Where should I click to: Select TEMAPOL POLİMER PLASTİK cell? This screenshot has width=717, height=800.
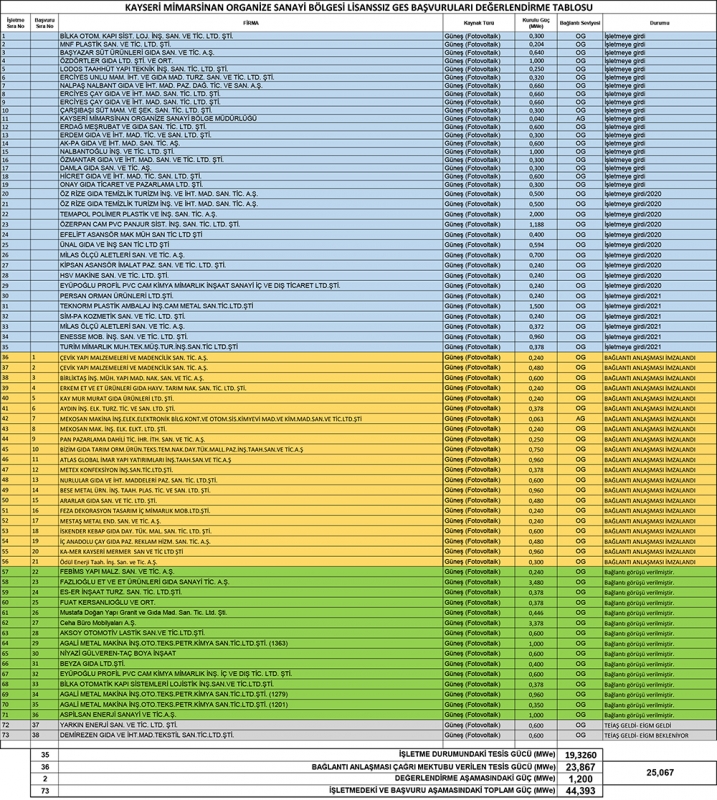click(x=251, y=214)
